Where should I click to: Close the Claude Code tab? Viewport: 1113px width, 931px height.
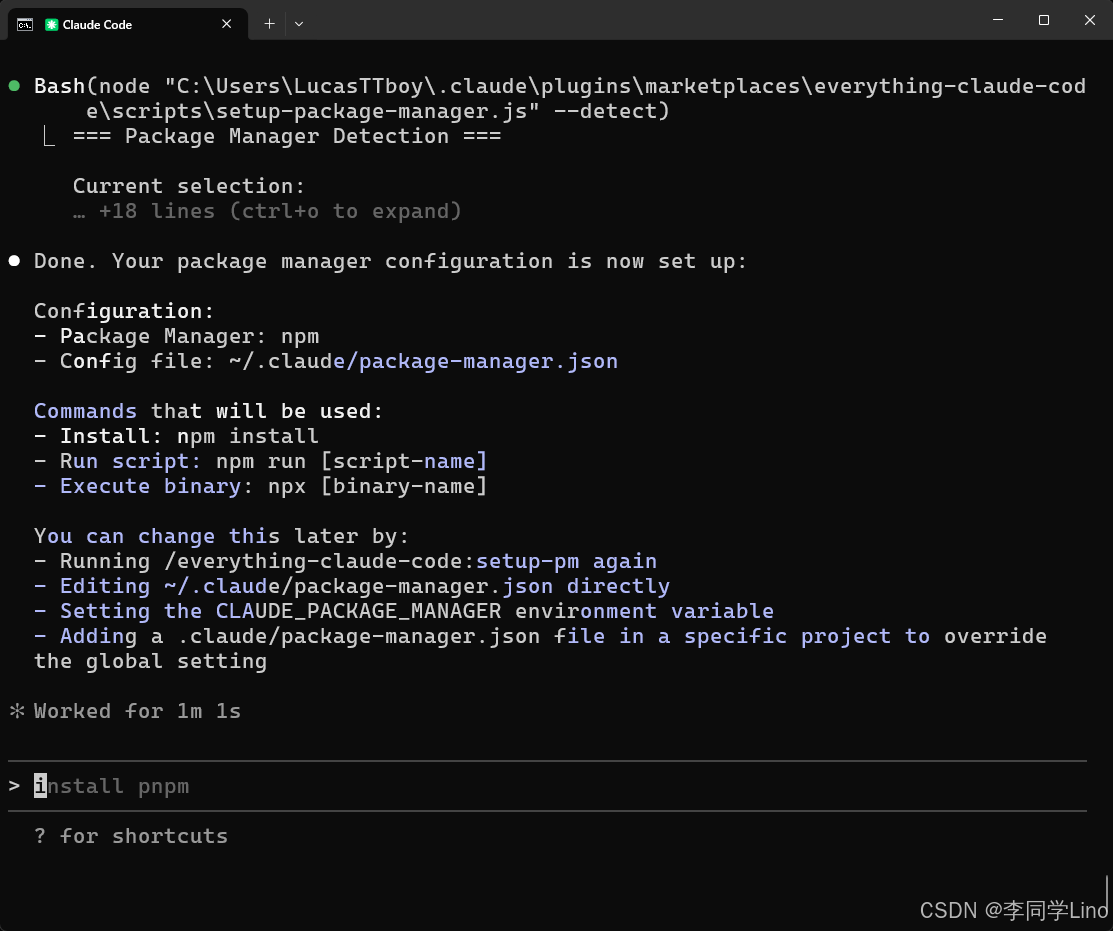point(226,24)
